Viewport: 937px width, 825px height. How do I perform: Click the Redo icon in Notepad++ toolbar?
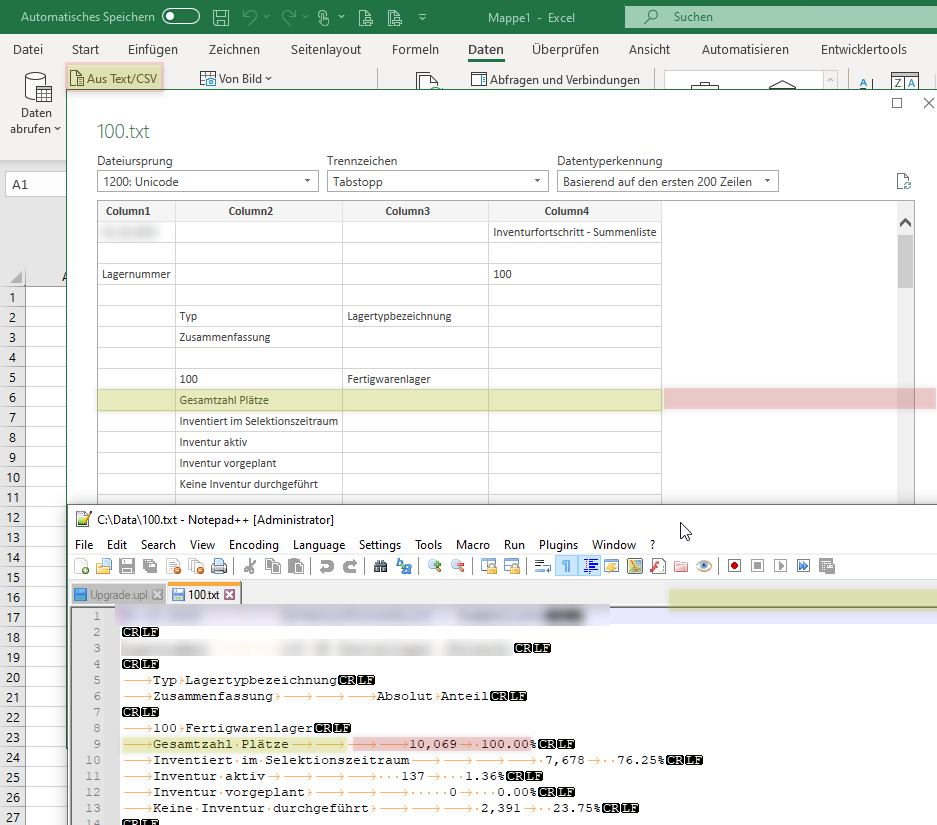[350, 566]
